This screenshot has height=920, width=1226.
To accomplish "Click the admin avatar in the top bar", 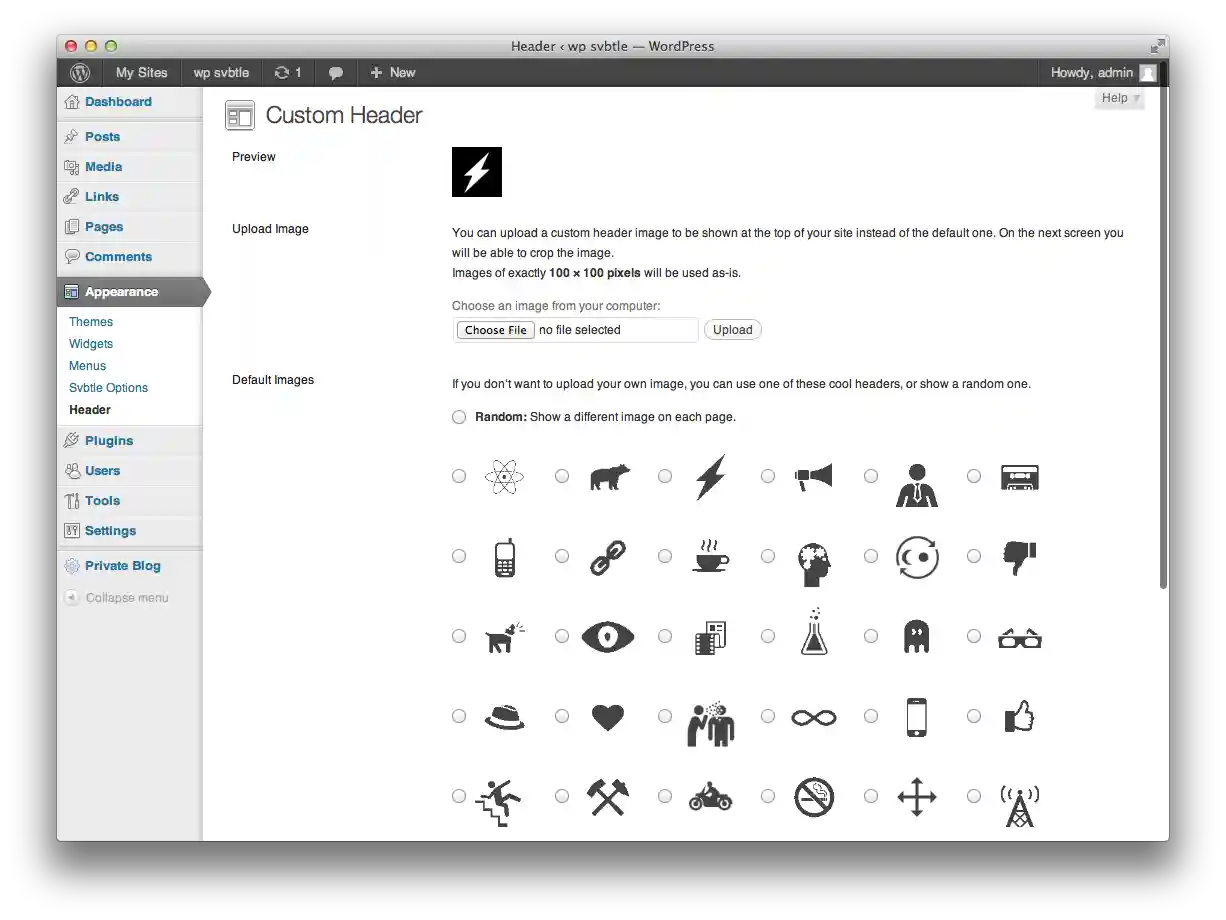I will click(x=1148, y=73).
